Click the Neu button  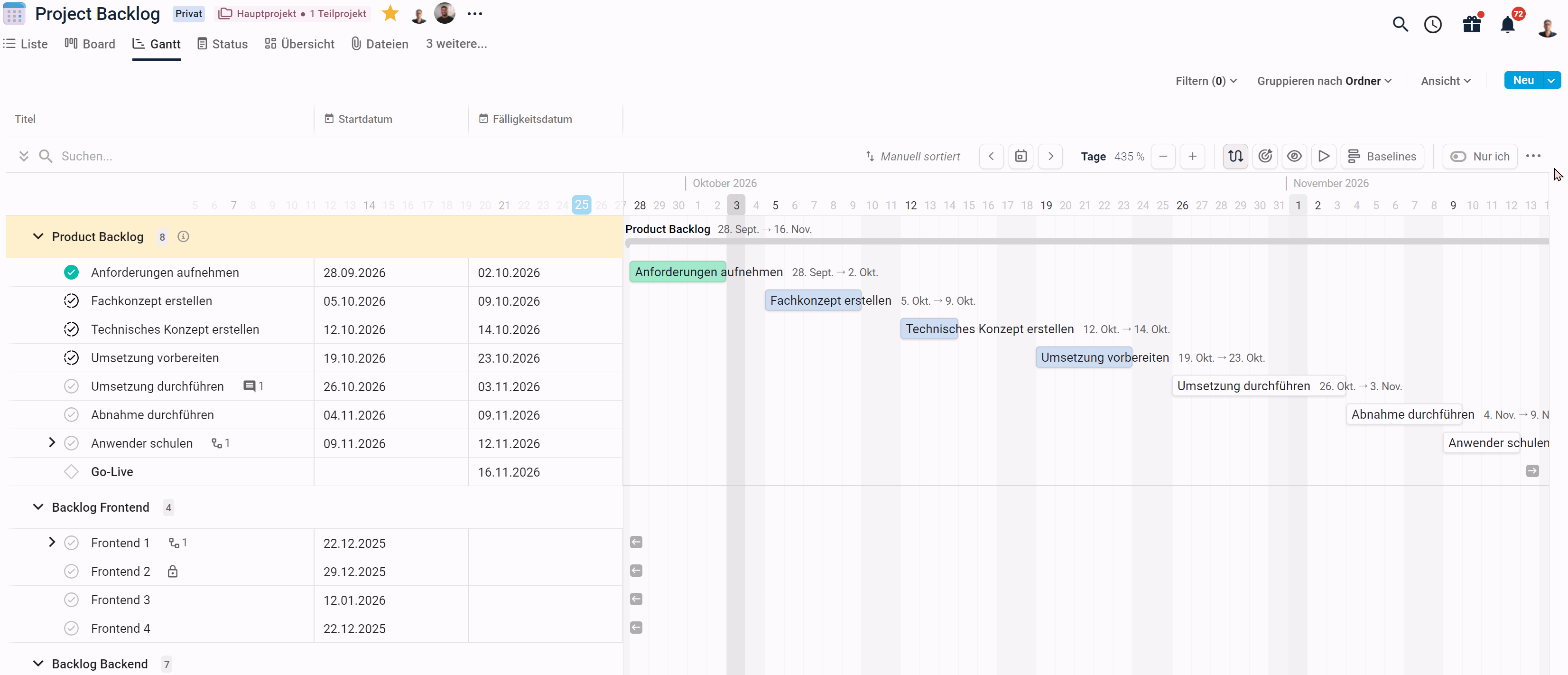[x=1523, y=80]
